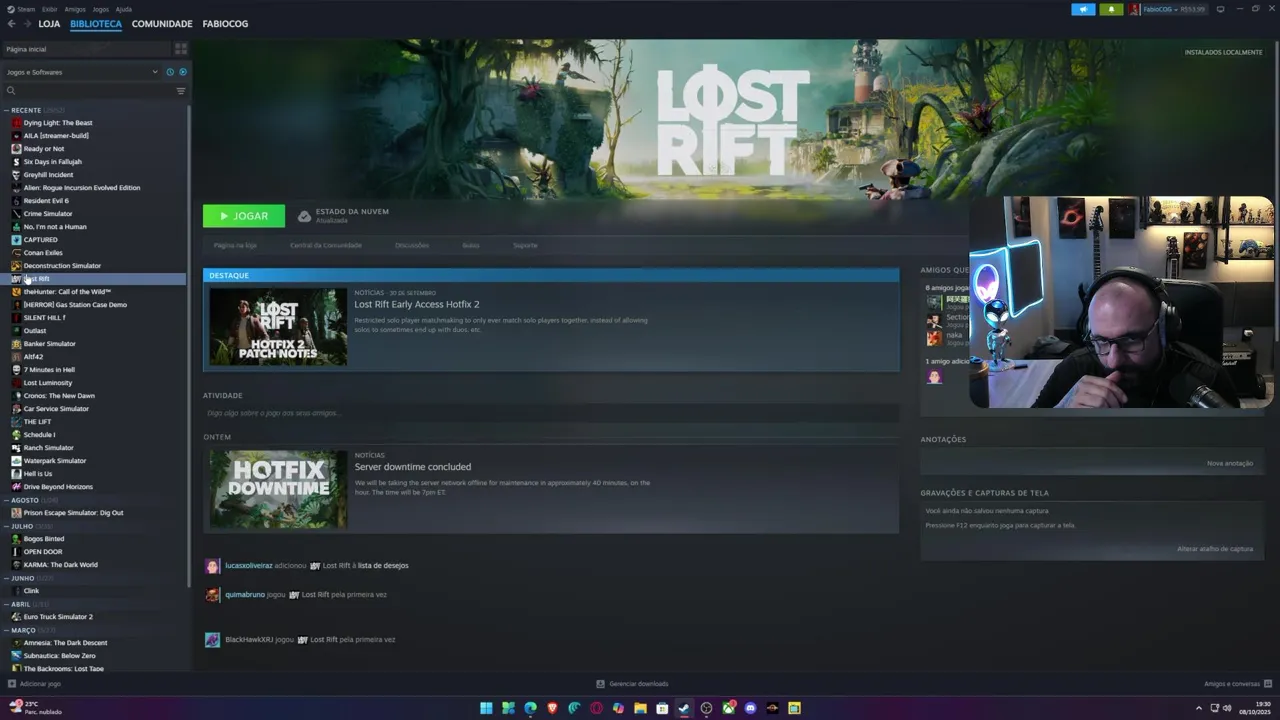
Task: Open Server downtime concluded article
Action: (413, 467)
